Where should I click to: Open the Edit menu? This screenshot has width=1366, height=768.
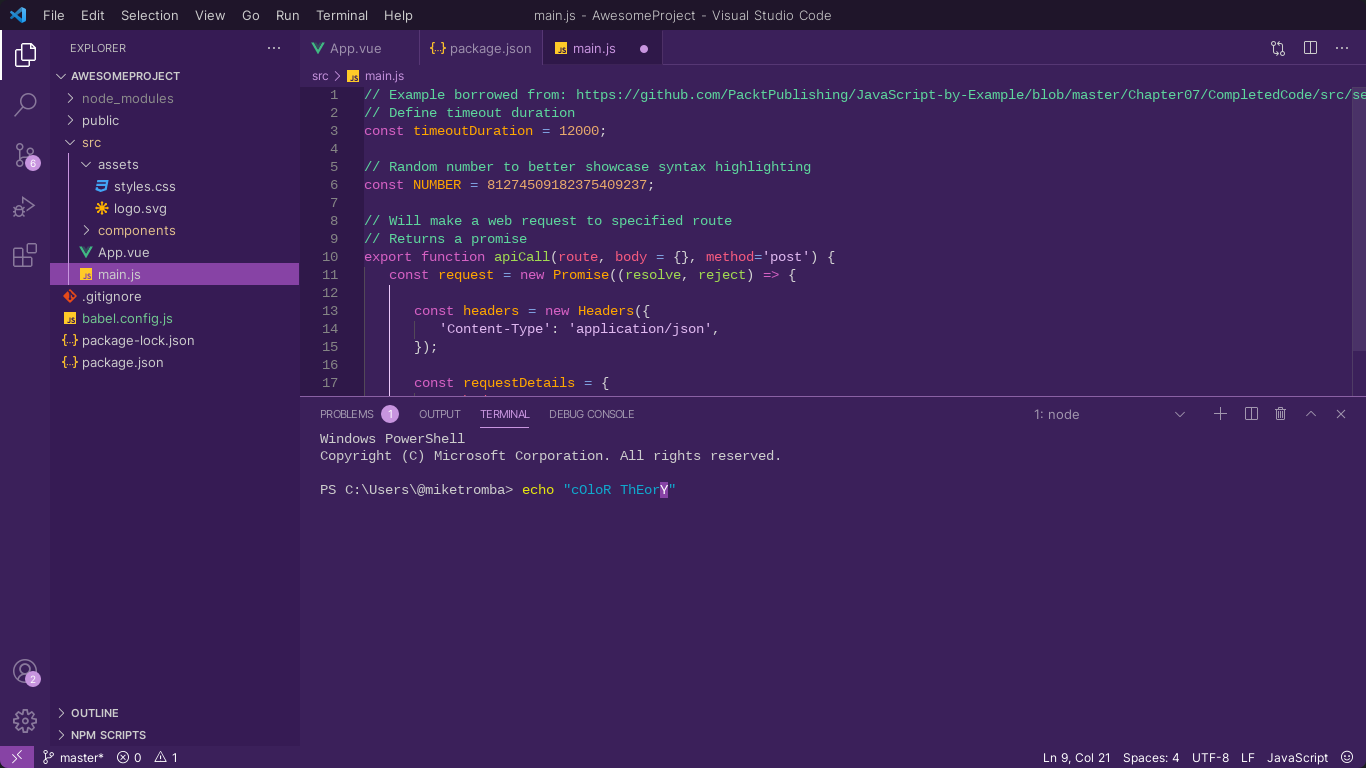point(93,15)
